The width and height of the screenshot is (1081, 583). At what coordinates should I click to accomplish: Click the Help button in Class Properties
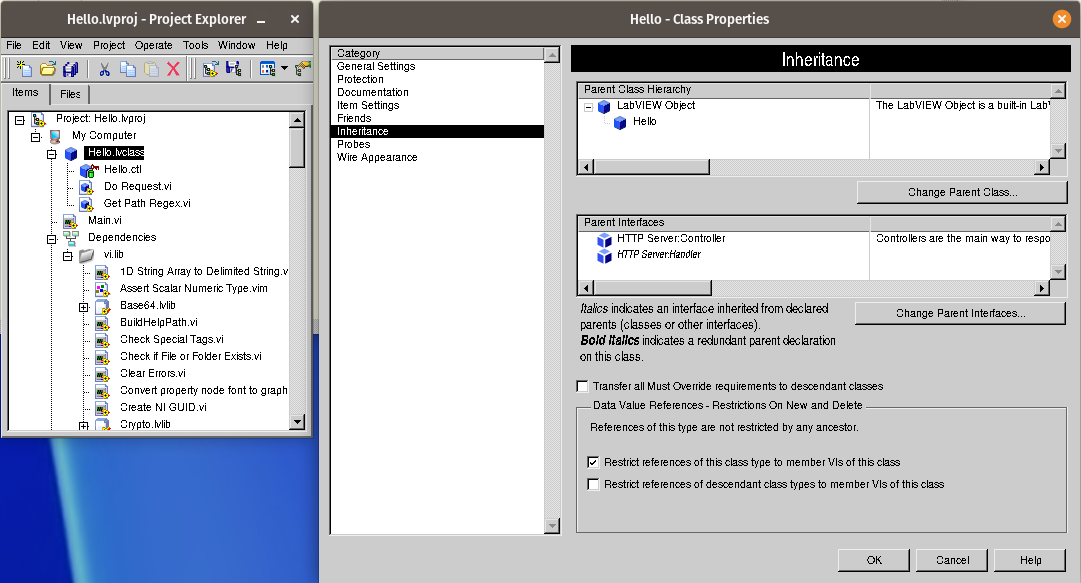(1030, 560)
